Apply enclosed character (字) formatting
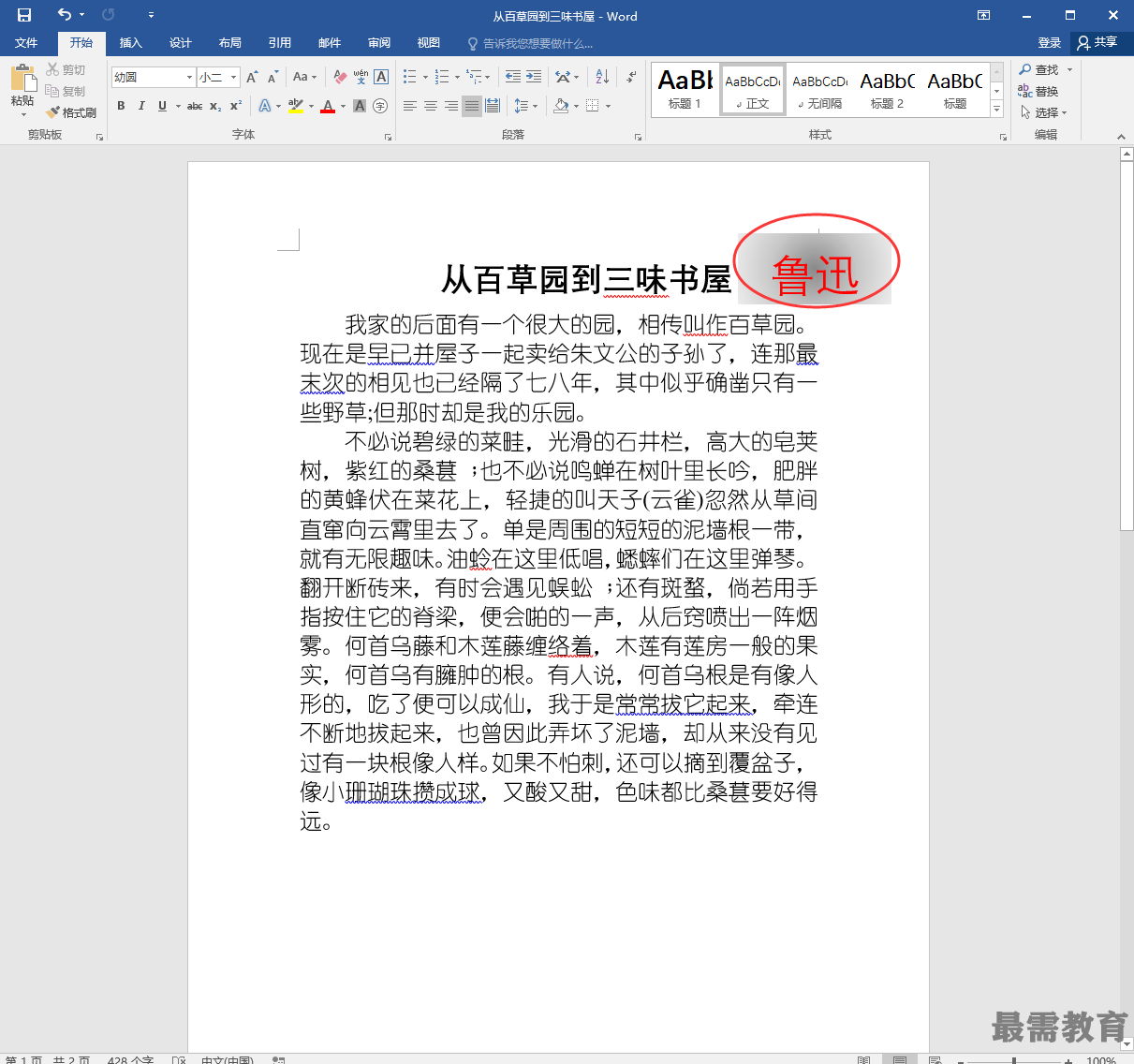 pyautogui.click(x=380, y=106)
